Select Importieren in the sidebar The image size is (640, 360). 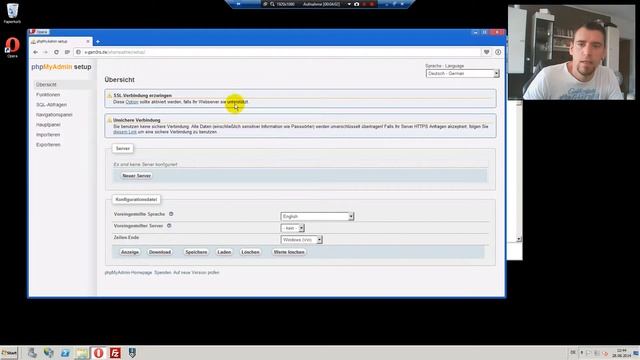(48, 135)
